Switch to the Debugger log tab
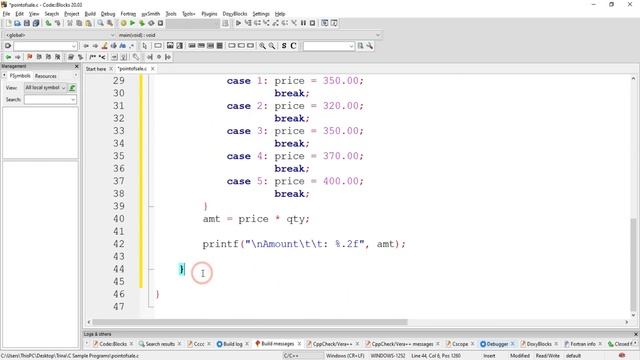The width and height of the screenshot is (640, 360). click(x=497, y=344)
